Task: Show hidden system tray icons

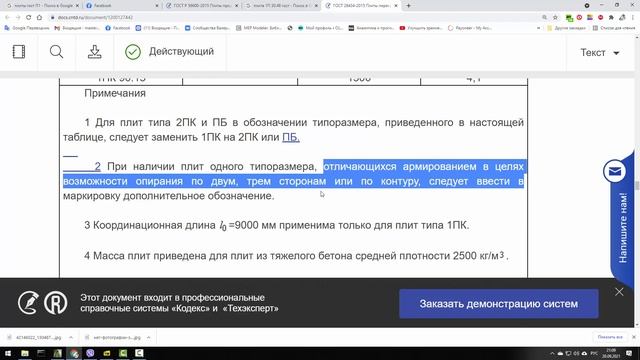Action: [552, 353]
